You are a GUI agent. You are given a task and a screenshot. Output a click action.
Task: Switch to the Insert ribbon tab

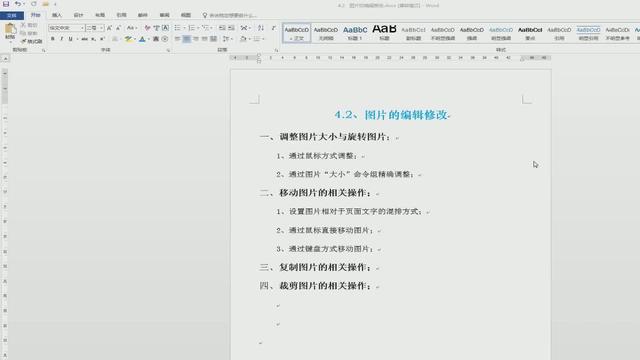point(57,15)
